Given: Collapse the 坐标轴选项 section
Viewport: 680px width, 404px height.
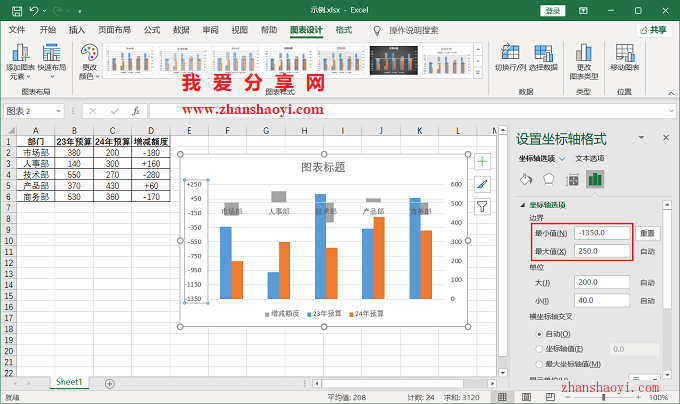Looking at the screenshot, I should 523,205.
